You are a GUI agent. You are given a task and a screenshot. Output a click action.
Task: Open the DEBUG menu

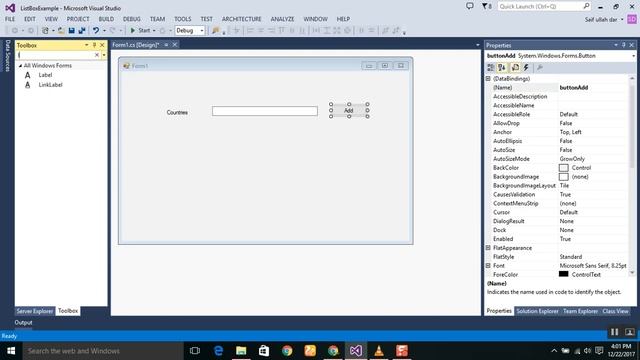click(131, 19)
